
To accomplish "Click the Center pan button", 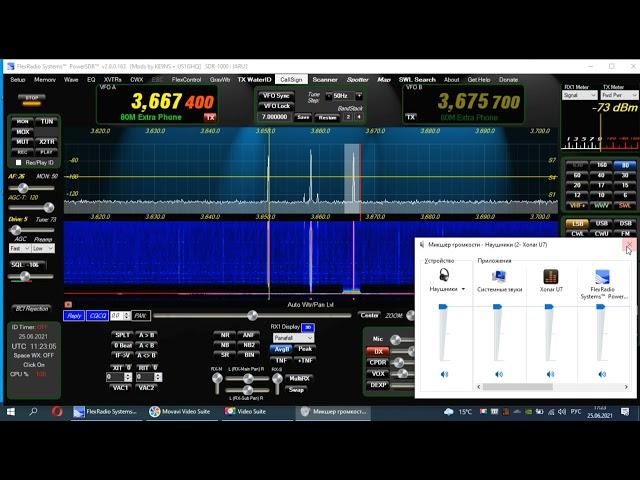I will pos(369,316).
